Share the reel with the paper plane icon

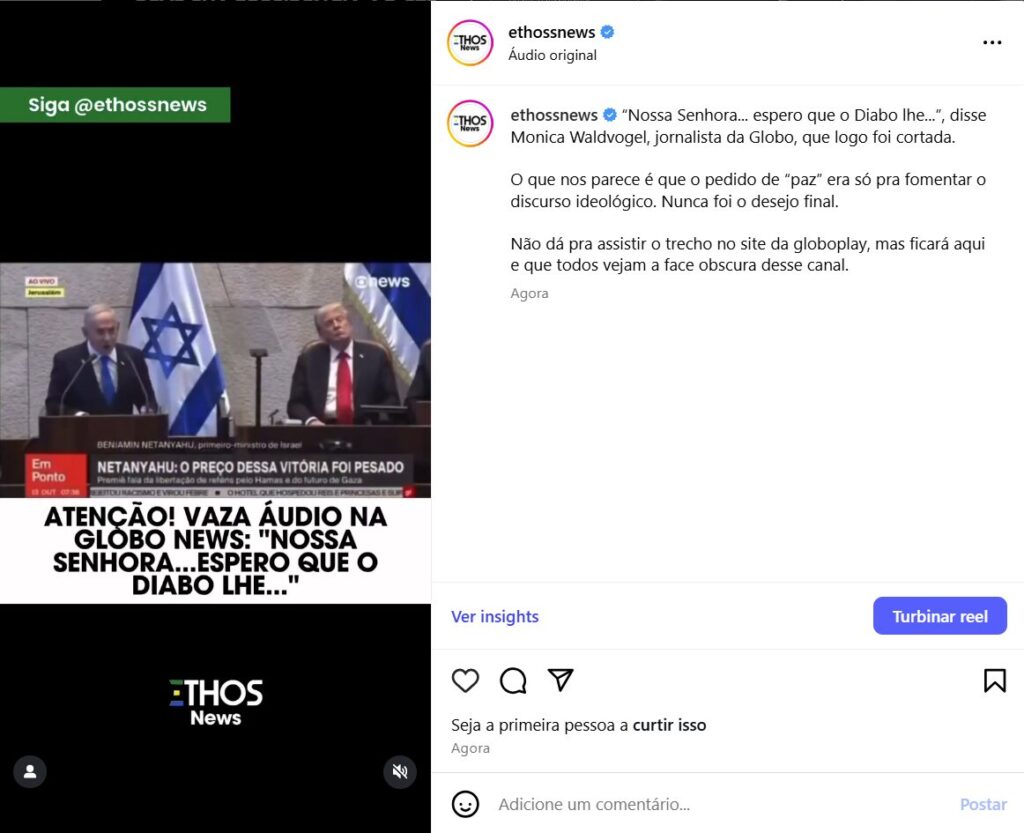point(560,680)
